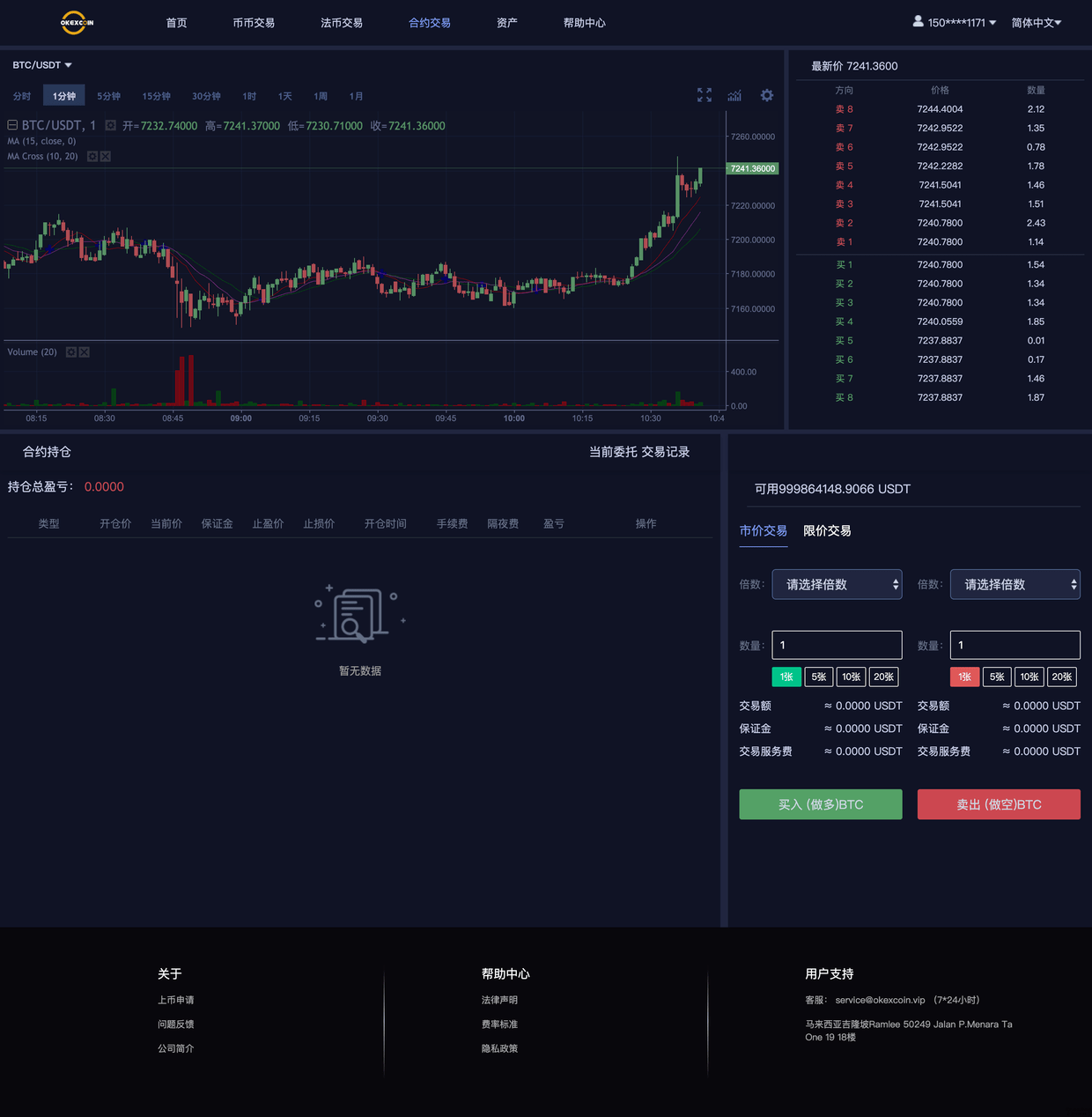This screenshot has width=1092, height=1117.
Task: Click the OKEXCOIN logo
Action: pyautogui.click(x=77, y=23)
